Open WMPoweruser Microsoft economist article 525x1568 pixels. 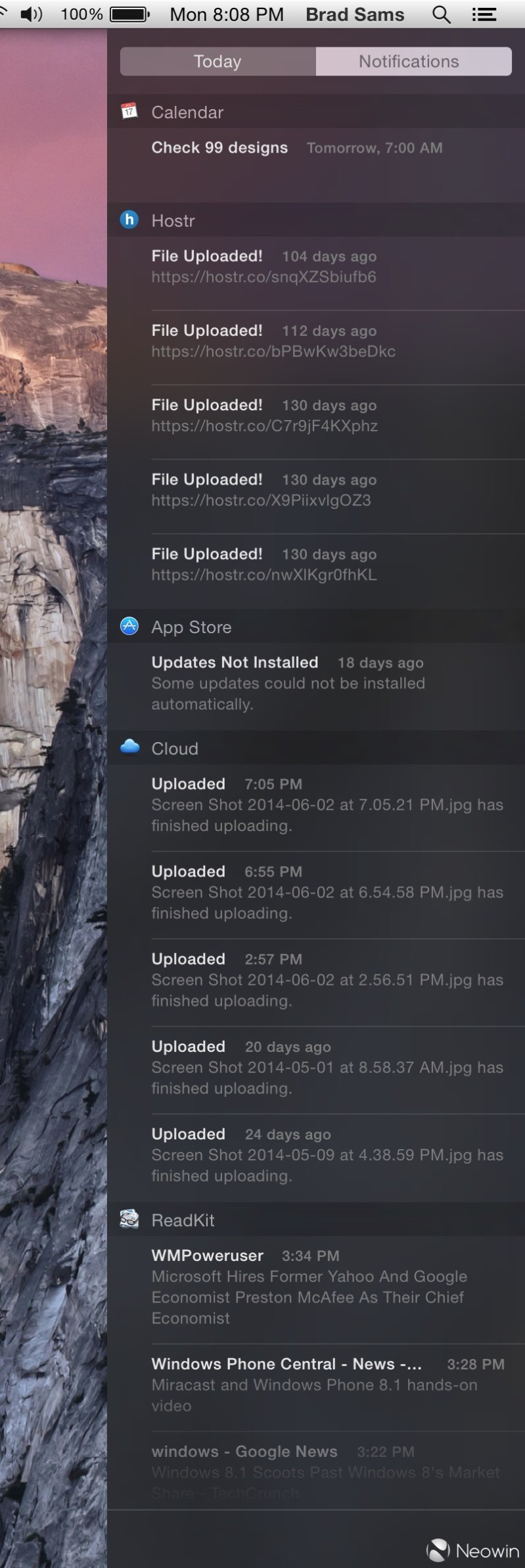(x=309, y=1287)
